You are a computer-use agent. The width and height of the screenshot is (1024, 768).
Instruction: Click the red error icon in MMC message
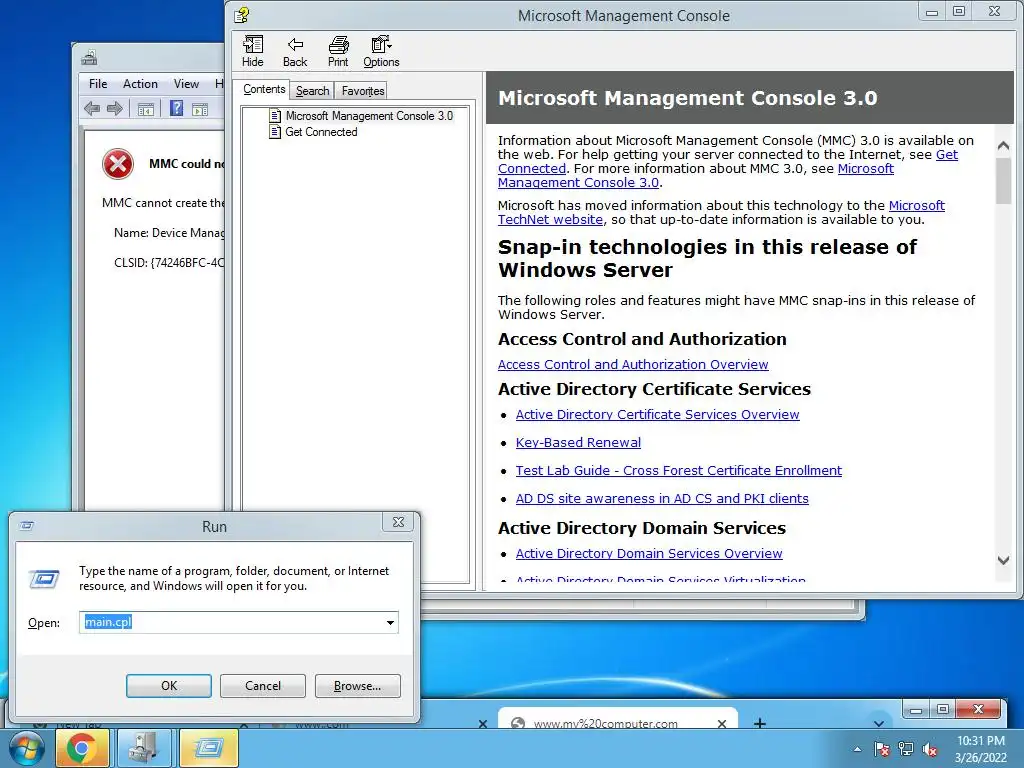118,164
